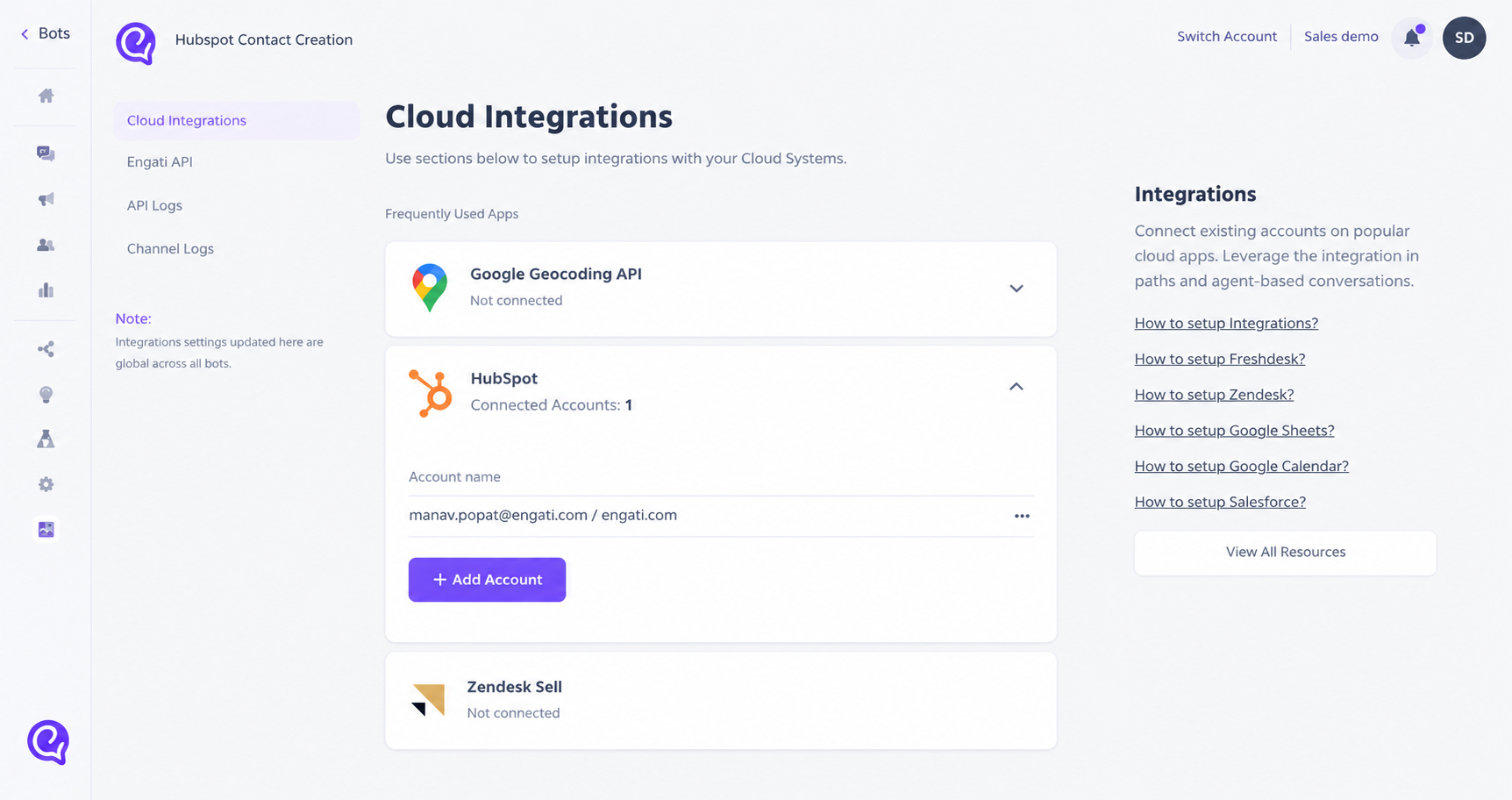Viewport: 1512px width, 800px height.
Task: Open How to setup Google Sheets link
Action: [x=1234, y=431]
